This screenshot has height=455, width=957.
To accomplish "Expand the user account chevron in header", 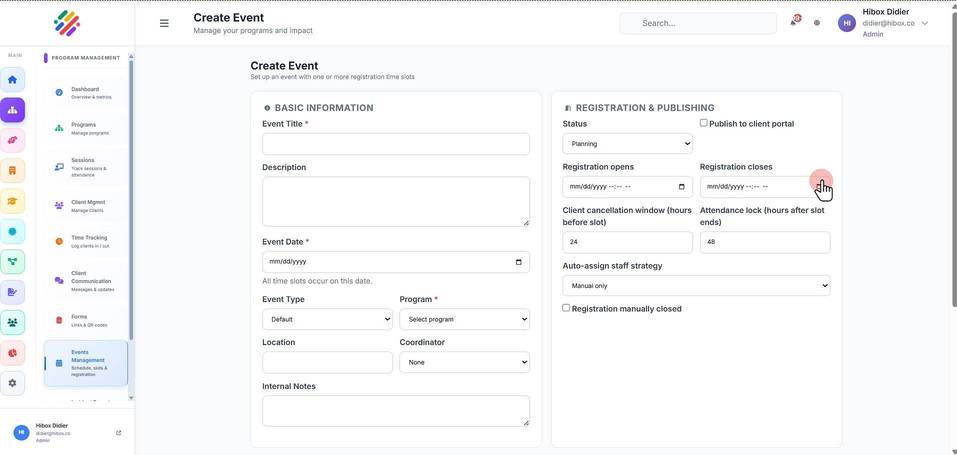I will point(925,23).
